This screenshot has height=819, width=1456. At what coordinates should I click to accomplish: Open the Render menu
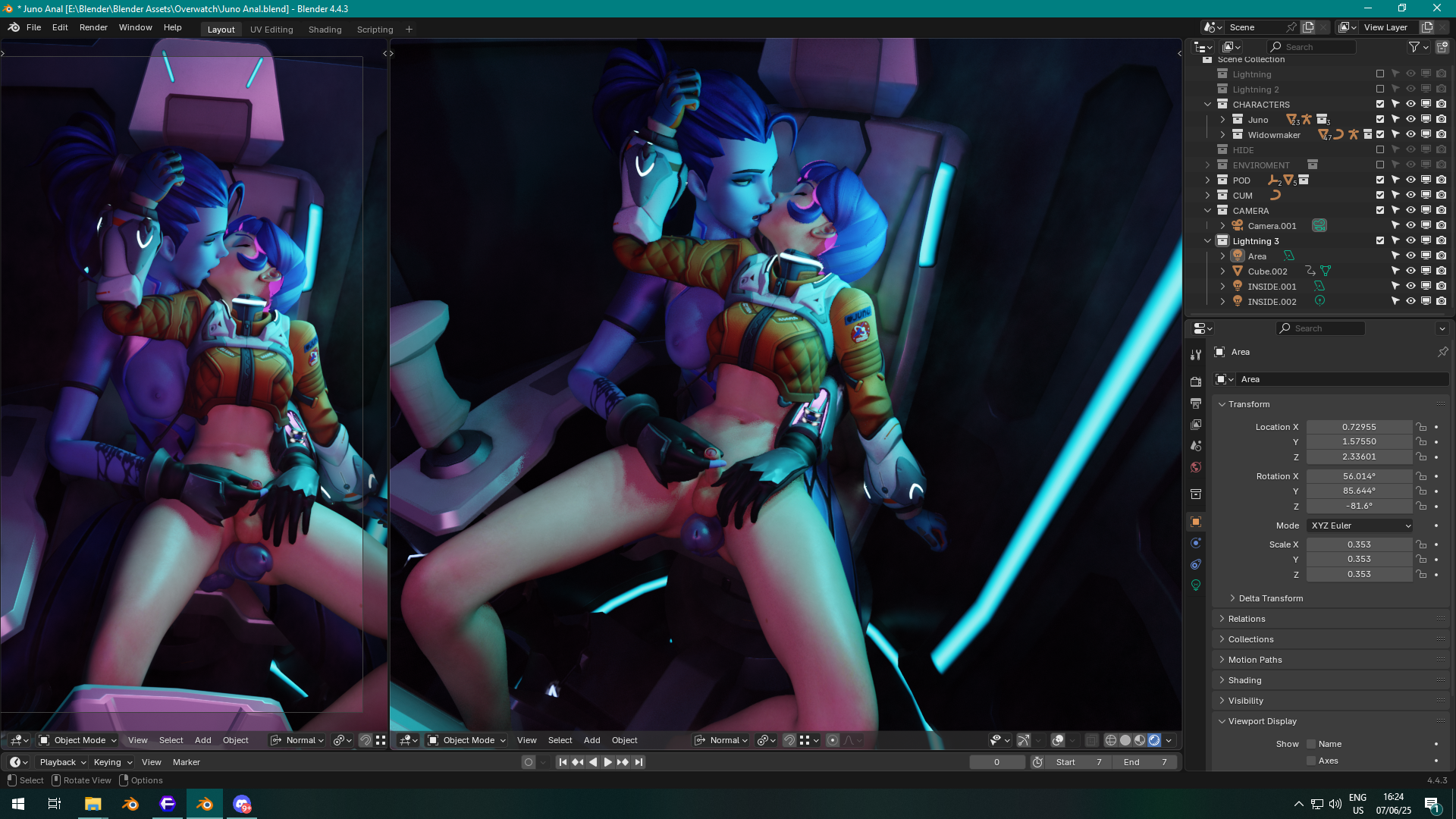click(x=93, y=27)
